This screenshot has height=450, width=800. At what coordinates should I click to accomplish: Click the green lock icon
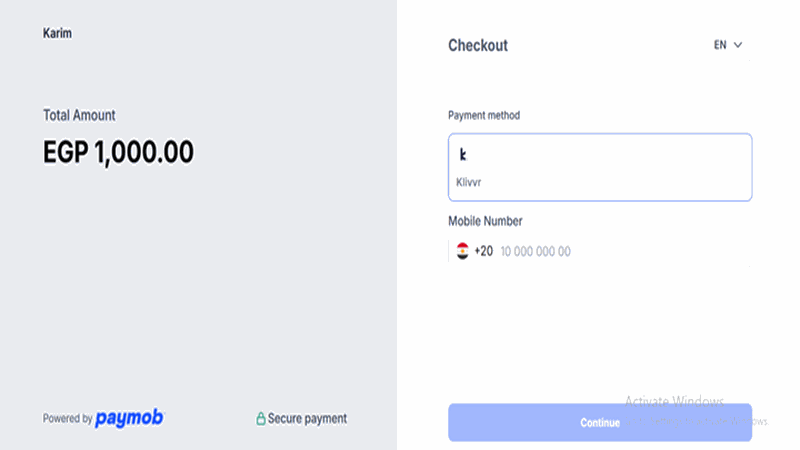(261, 419)
